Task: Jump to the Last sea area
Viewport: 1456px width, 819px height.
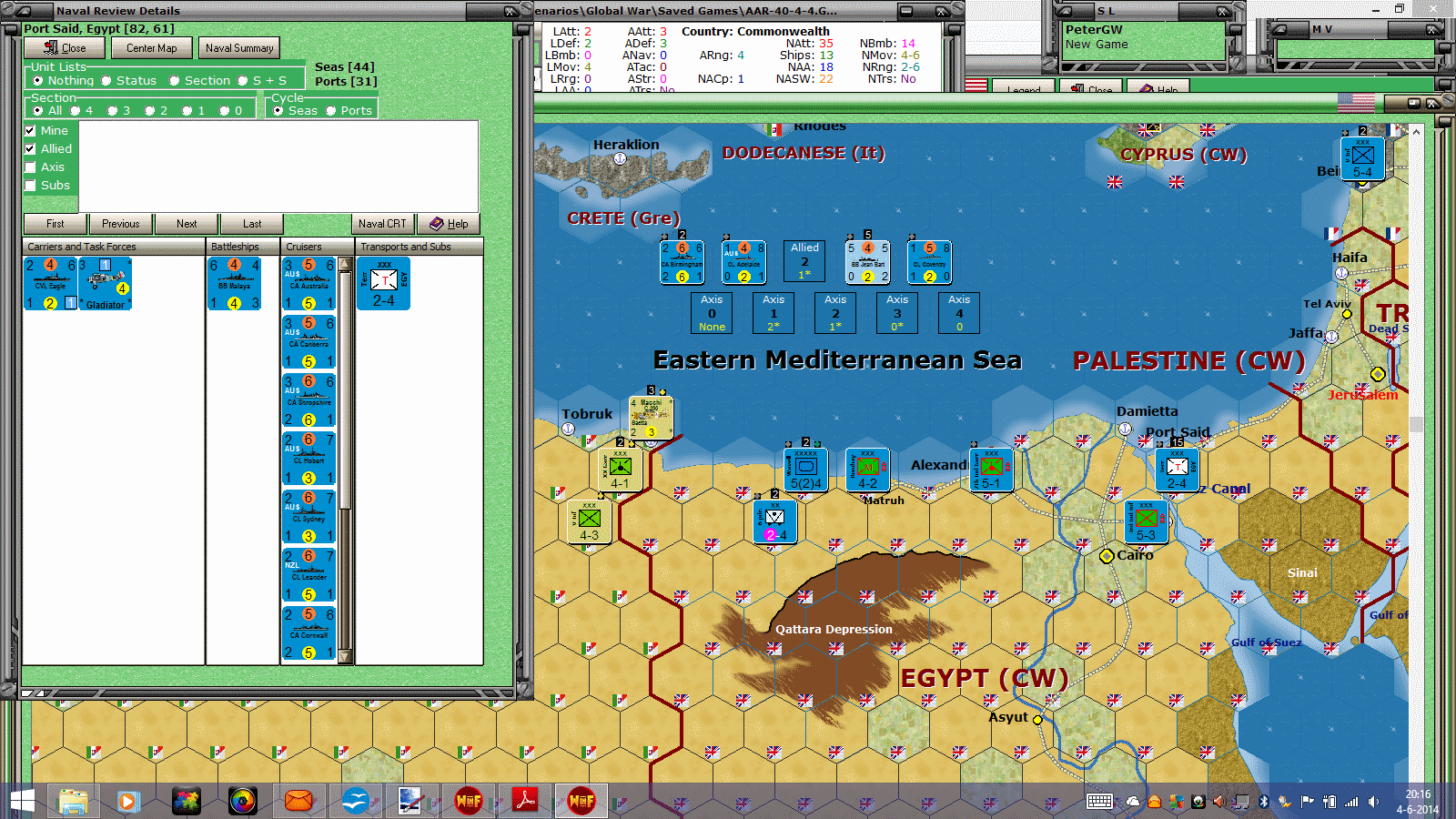Action: click(x=252, y=224)
